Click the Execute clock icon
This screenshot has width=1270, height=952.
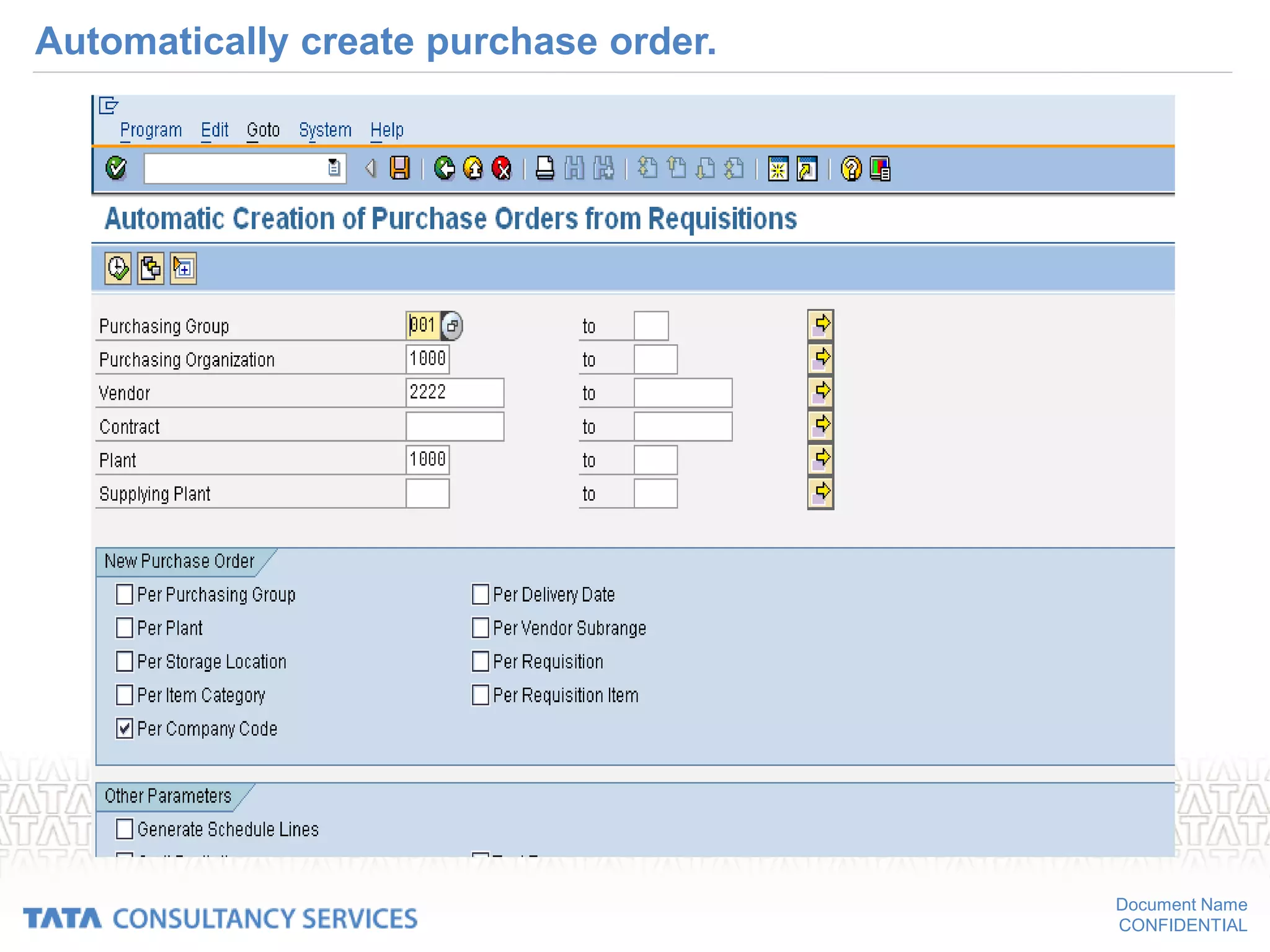point(118,268)
